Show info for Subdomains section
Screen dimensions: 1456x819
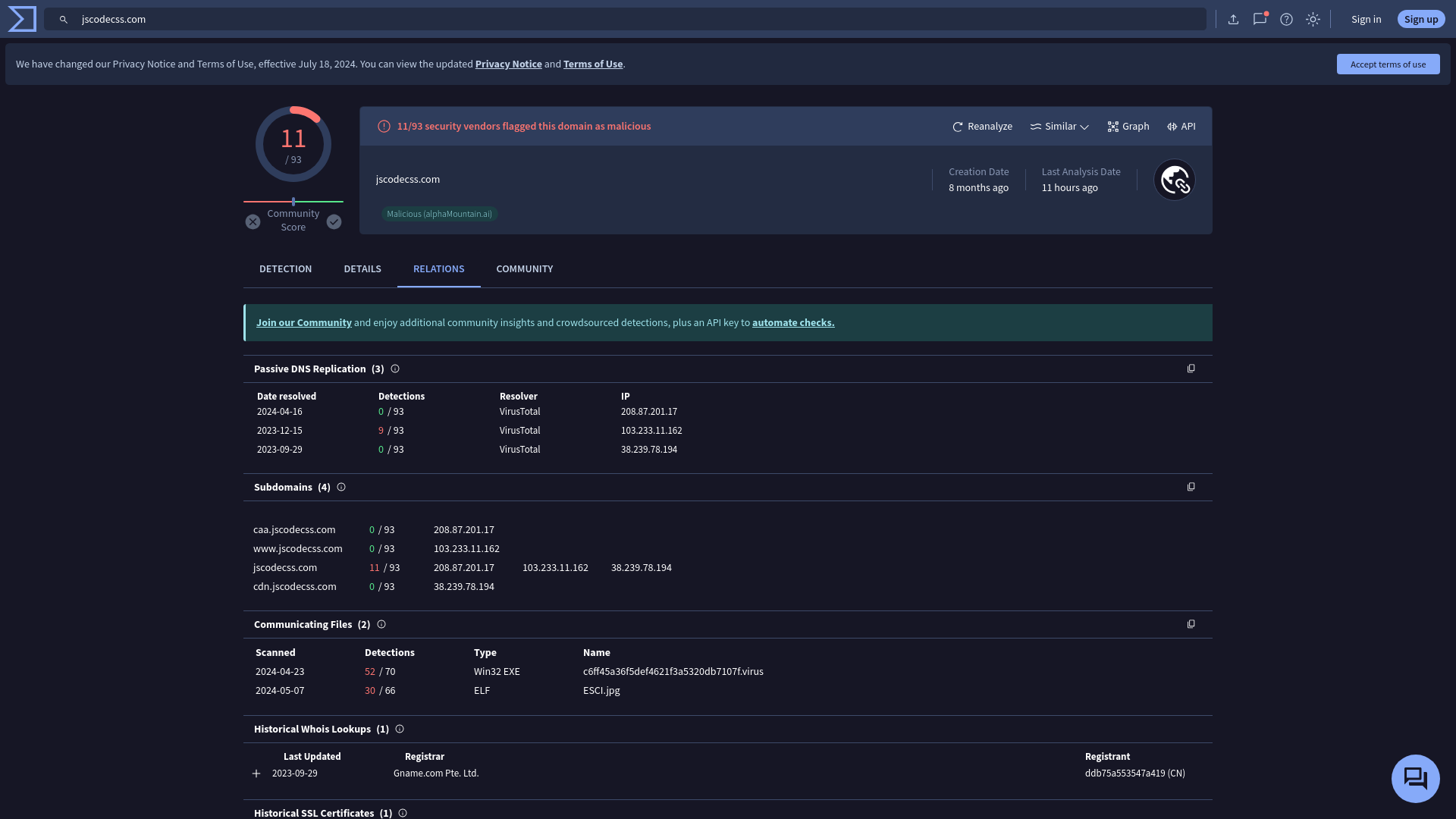pyautogui.click(x=341, y=488)
